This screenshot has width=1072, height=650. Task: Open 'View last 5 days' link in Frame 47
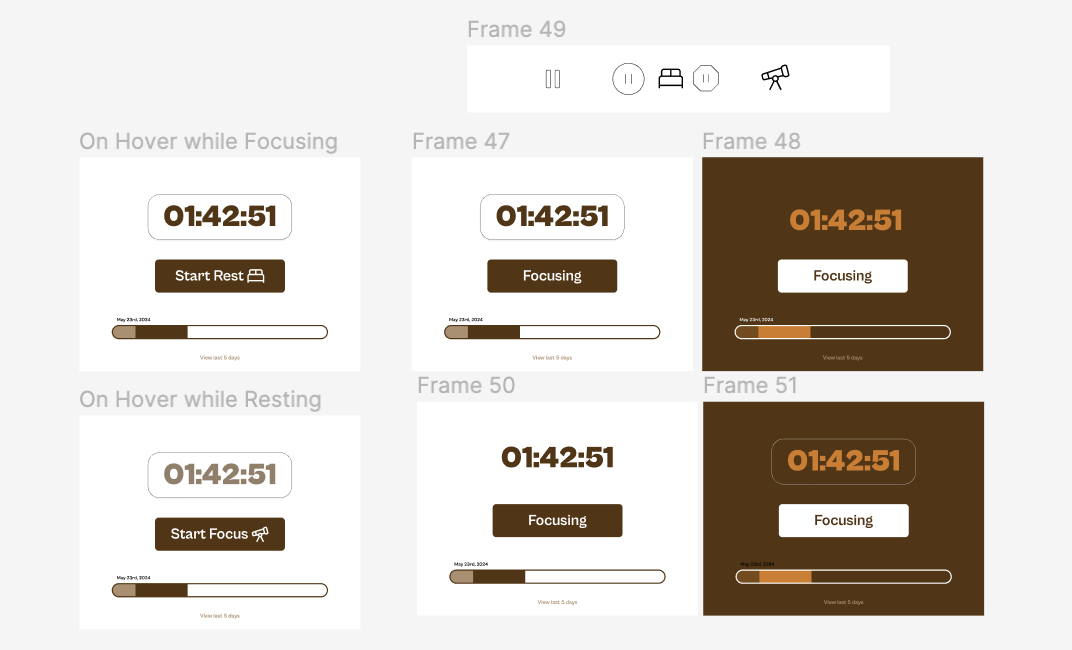click(x=552, y=357)
